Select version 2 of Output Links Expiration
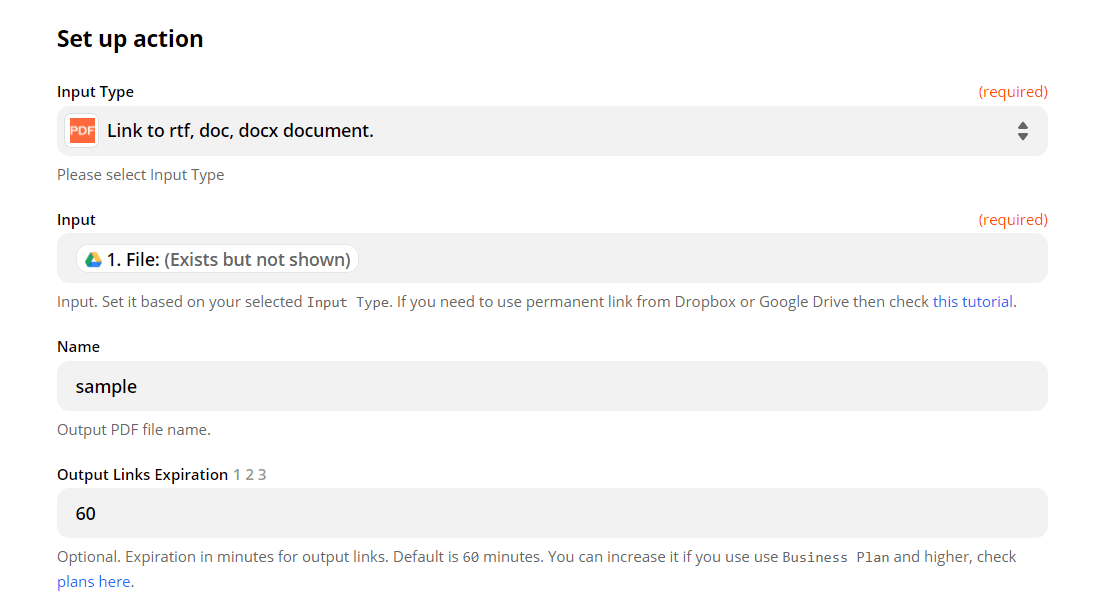The width and height of the screenshot is (1102, 612). [x=249, y=474]
